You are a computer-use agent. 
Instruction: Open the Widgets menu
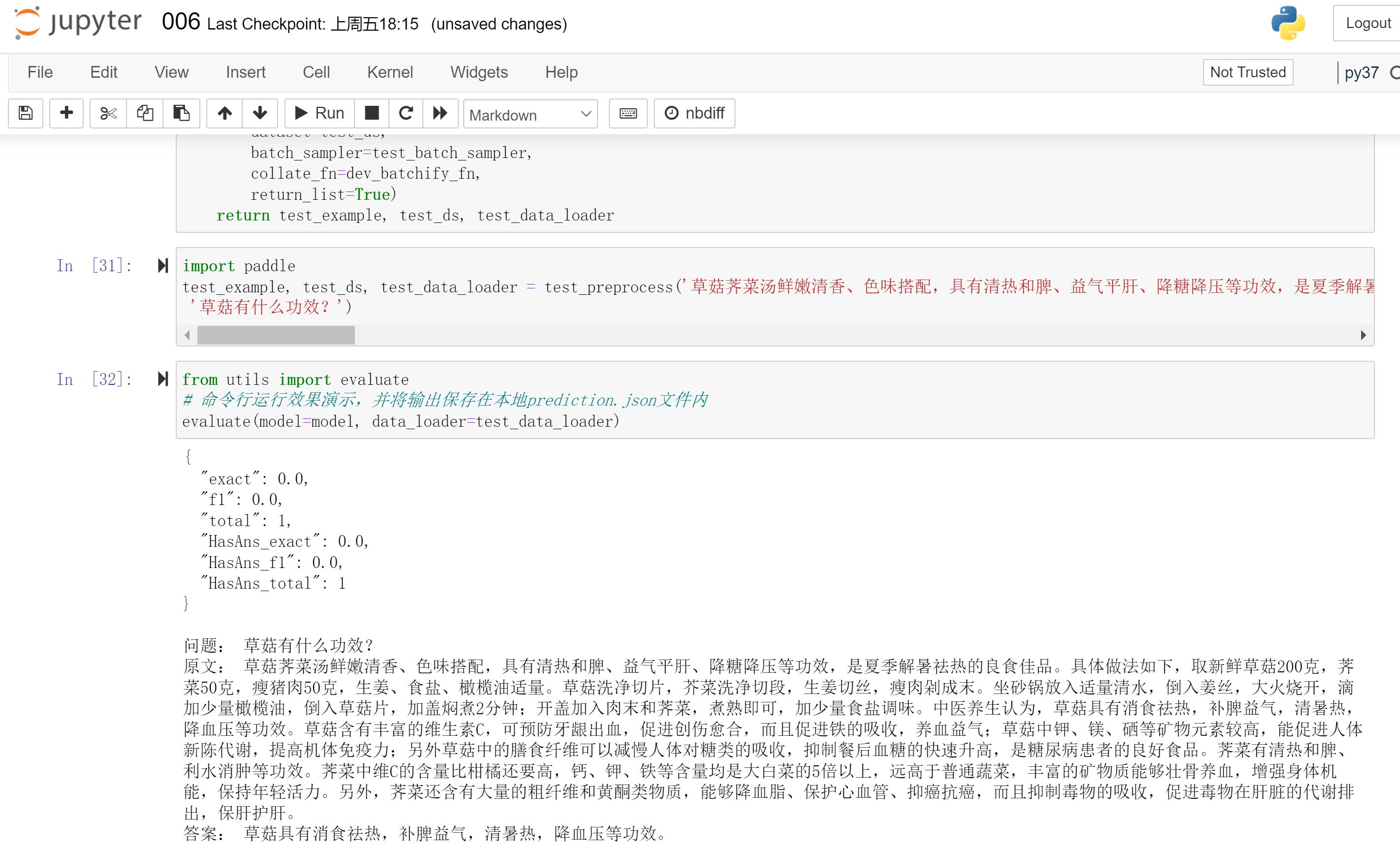point(479,72)
